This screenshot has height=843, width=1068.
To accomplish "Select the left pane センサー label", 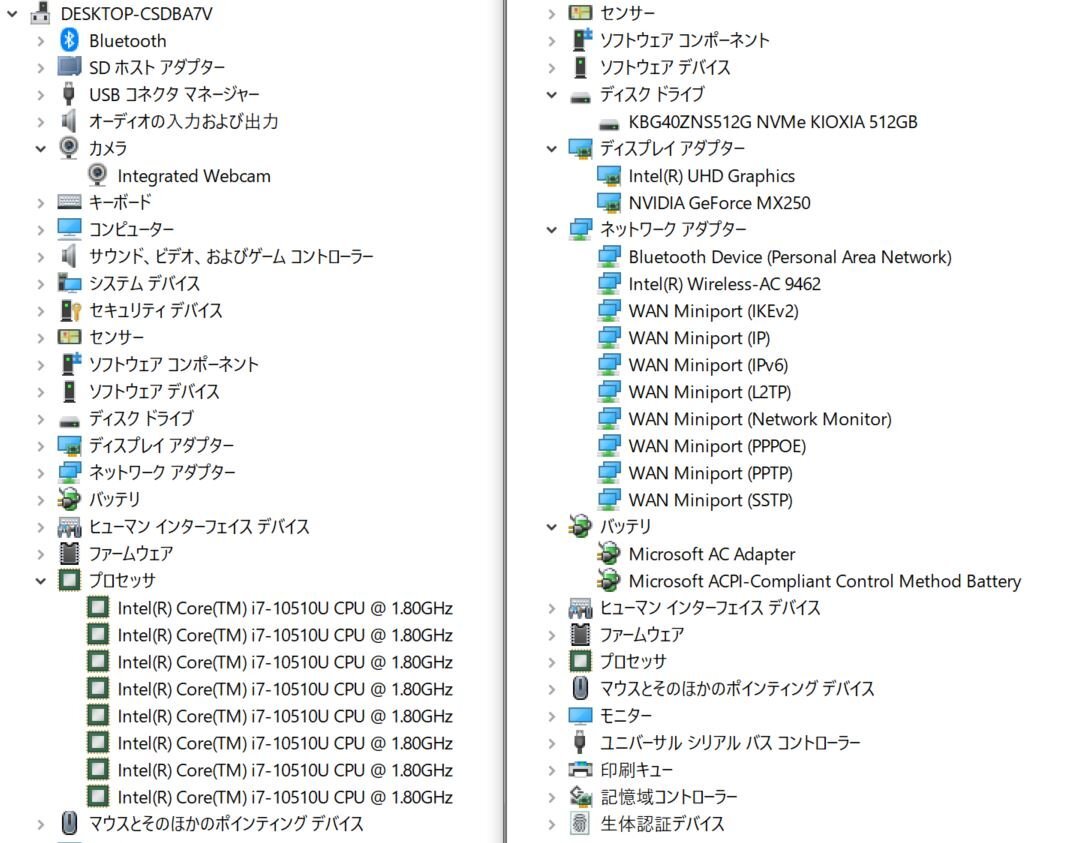I will (x=116, y=337).
